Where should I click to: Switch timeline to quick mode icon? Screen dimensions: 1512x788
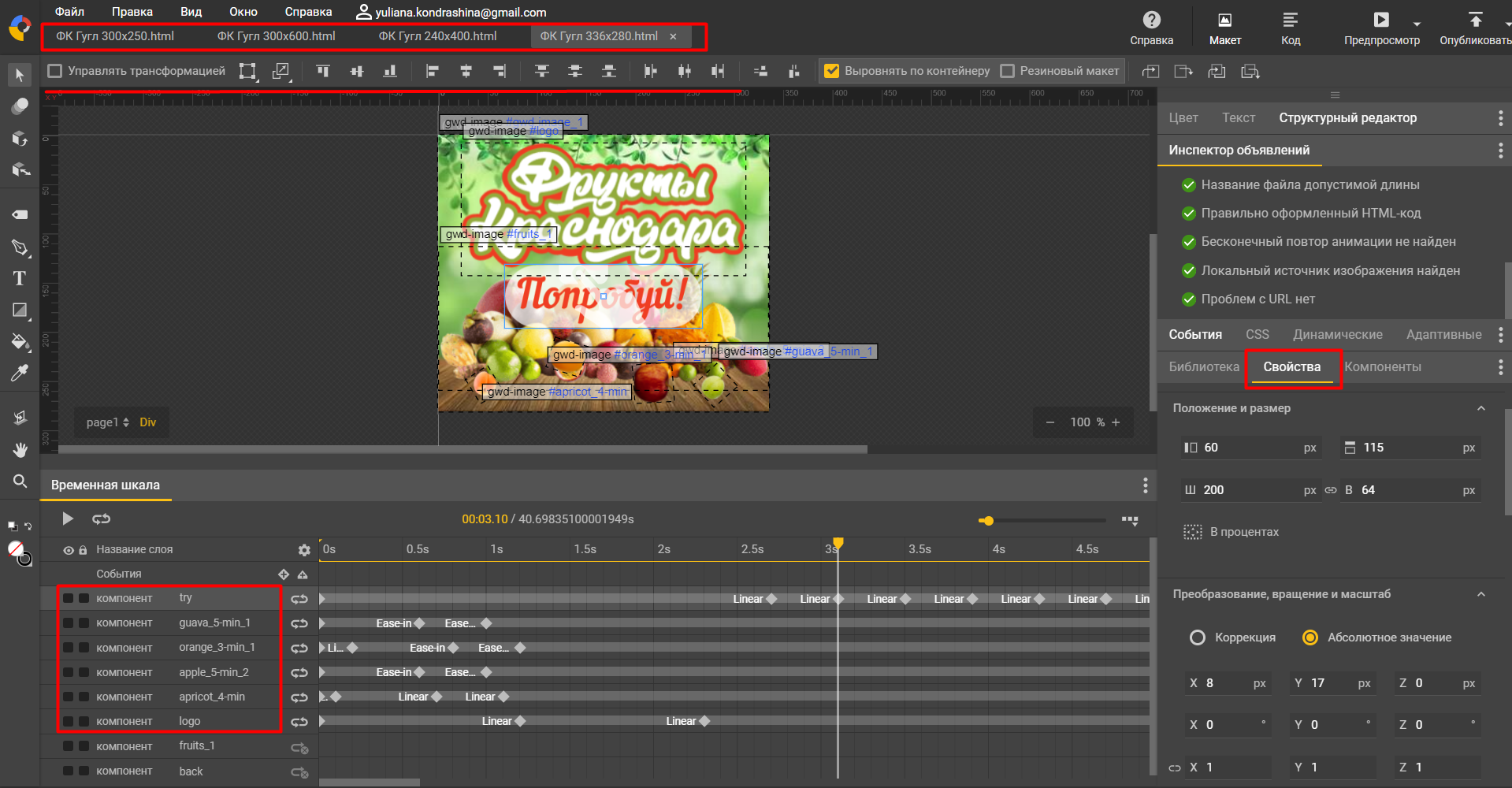(1130, 521)
